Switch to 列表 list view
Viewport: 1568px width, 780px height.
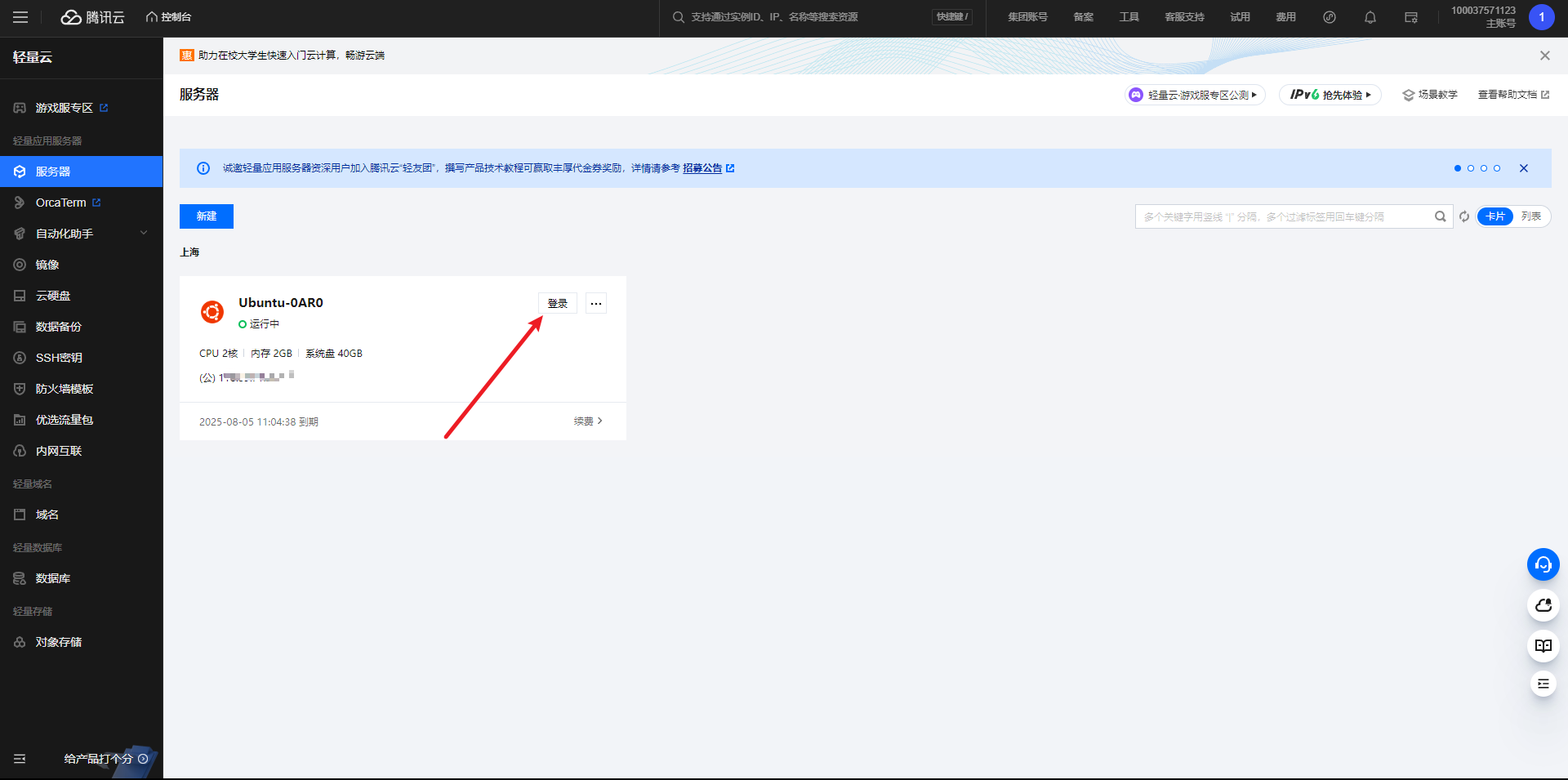pyautogui.click(x=1531, y=216)
